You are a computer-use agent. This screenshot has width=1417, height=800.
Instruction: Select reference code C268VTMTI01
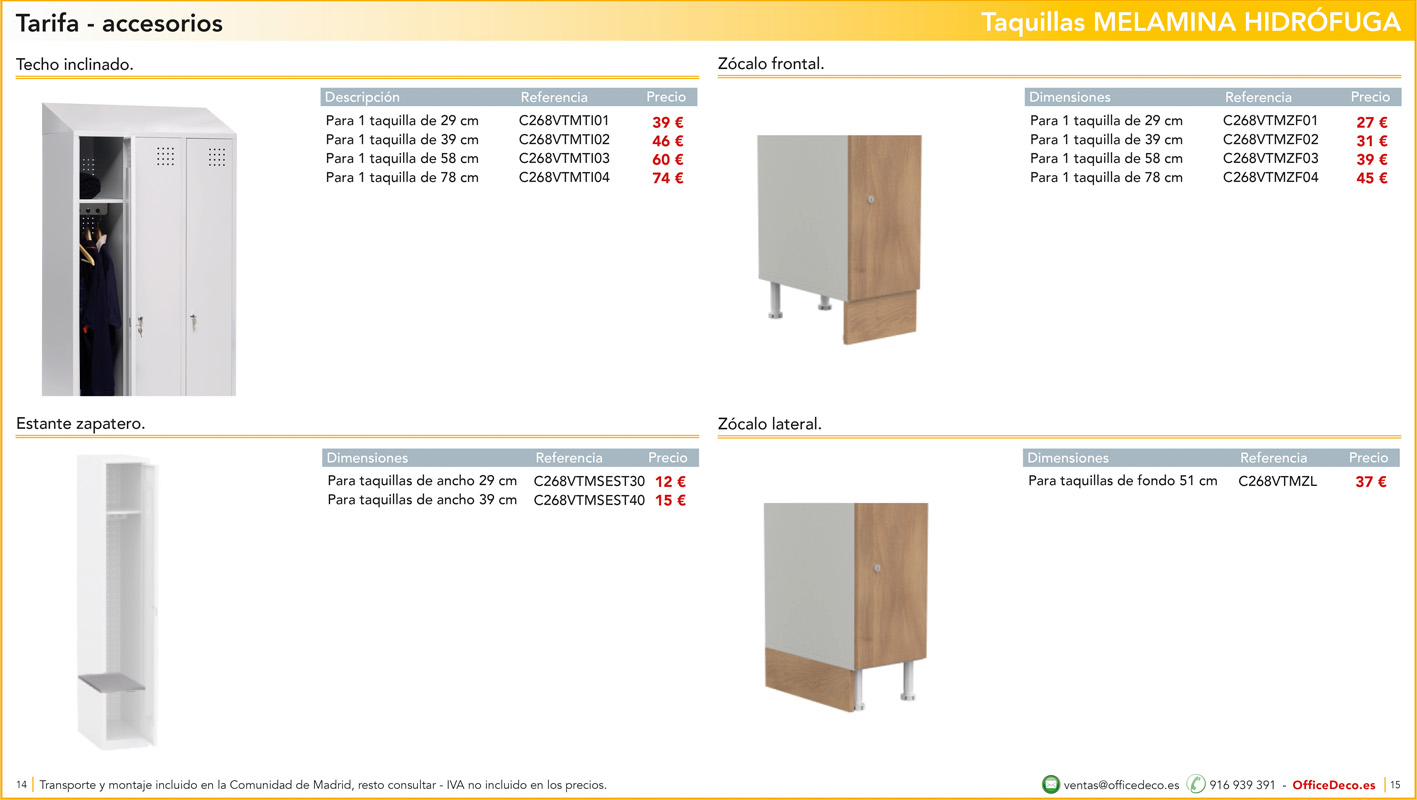pyautogui.click(x=563, y=121)
